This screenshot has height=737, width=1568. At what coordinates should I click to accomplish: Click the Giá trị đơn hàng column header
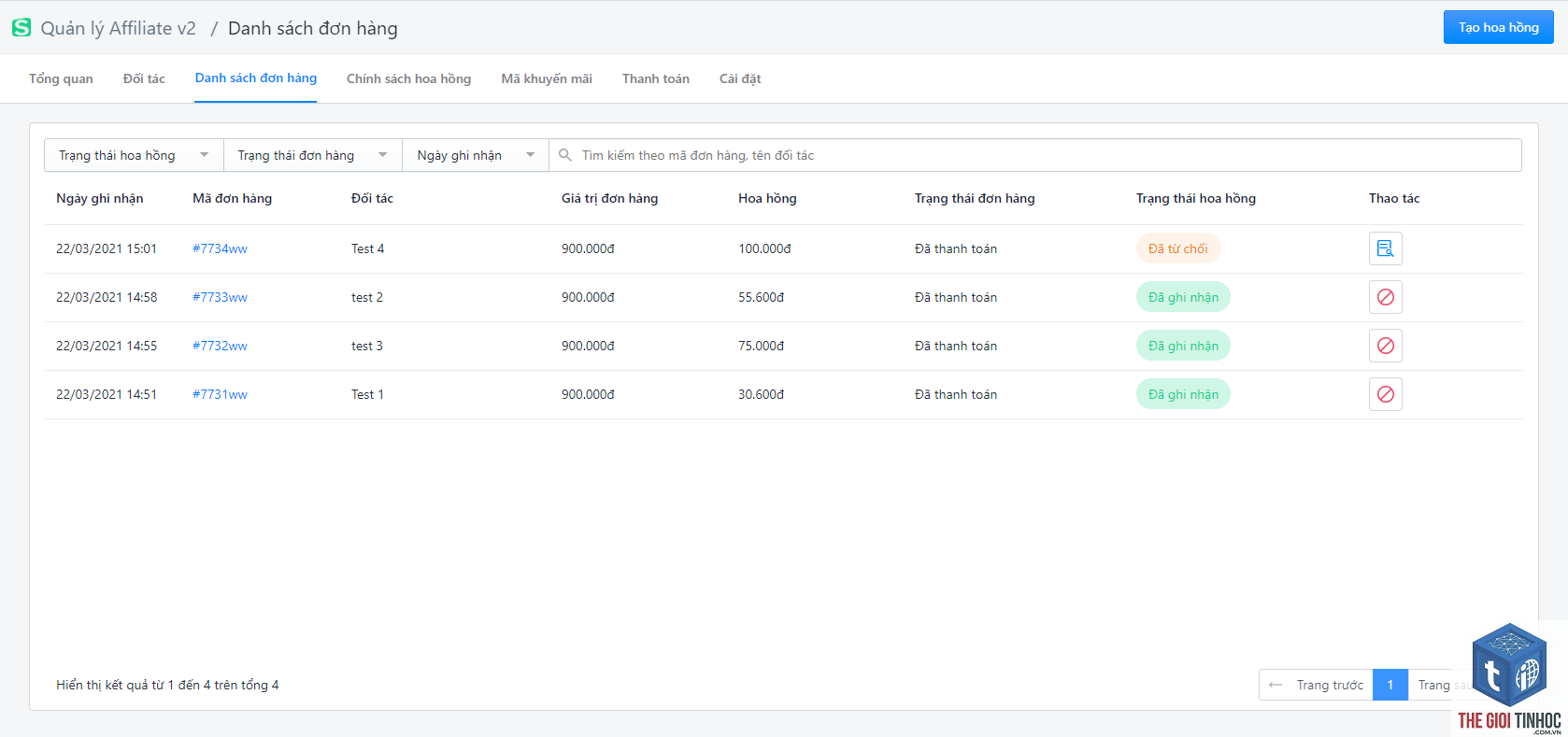[x=609, y=198]
